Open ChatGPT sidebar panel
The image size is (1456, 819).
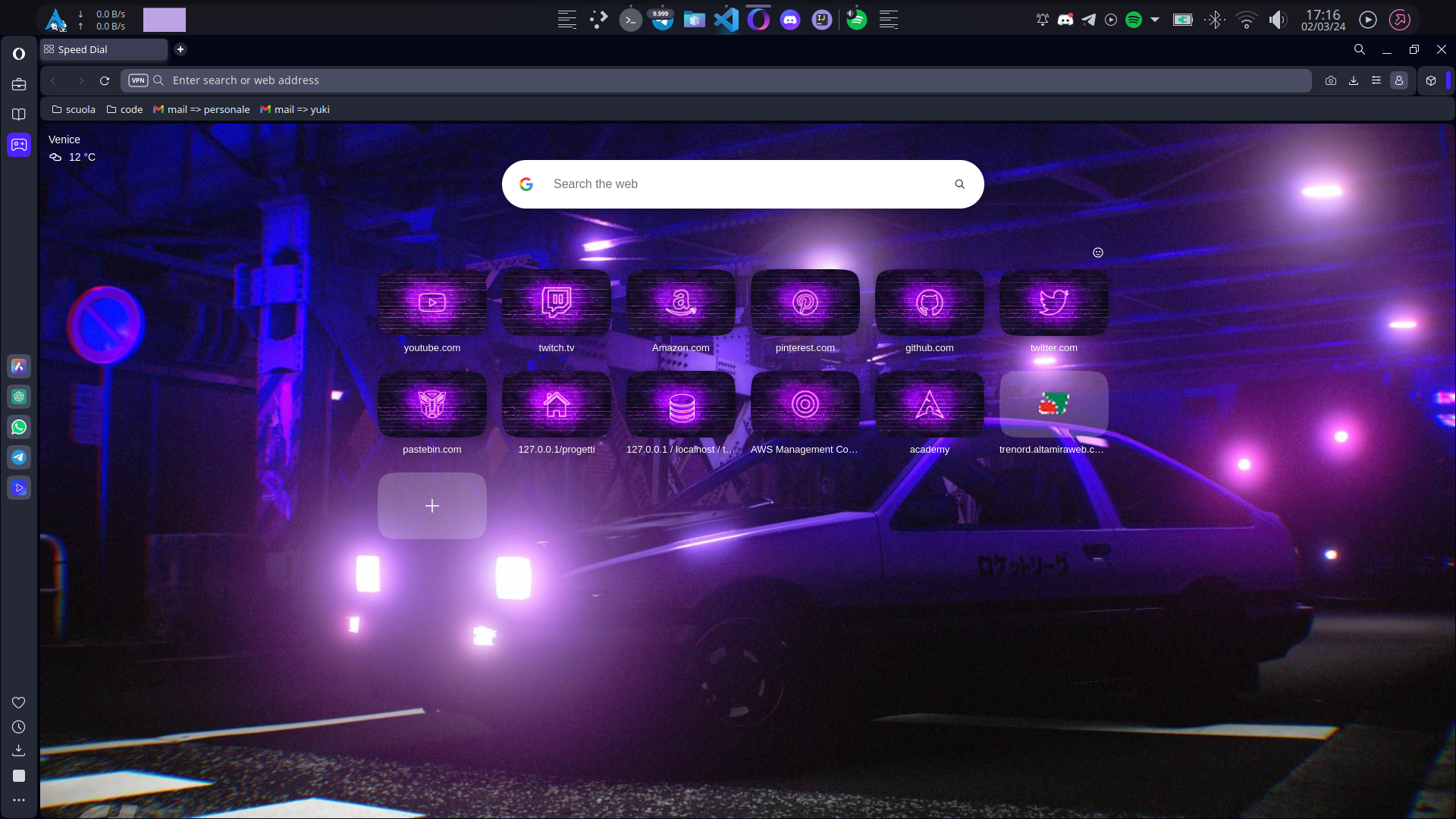[x=19, y=397]
